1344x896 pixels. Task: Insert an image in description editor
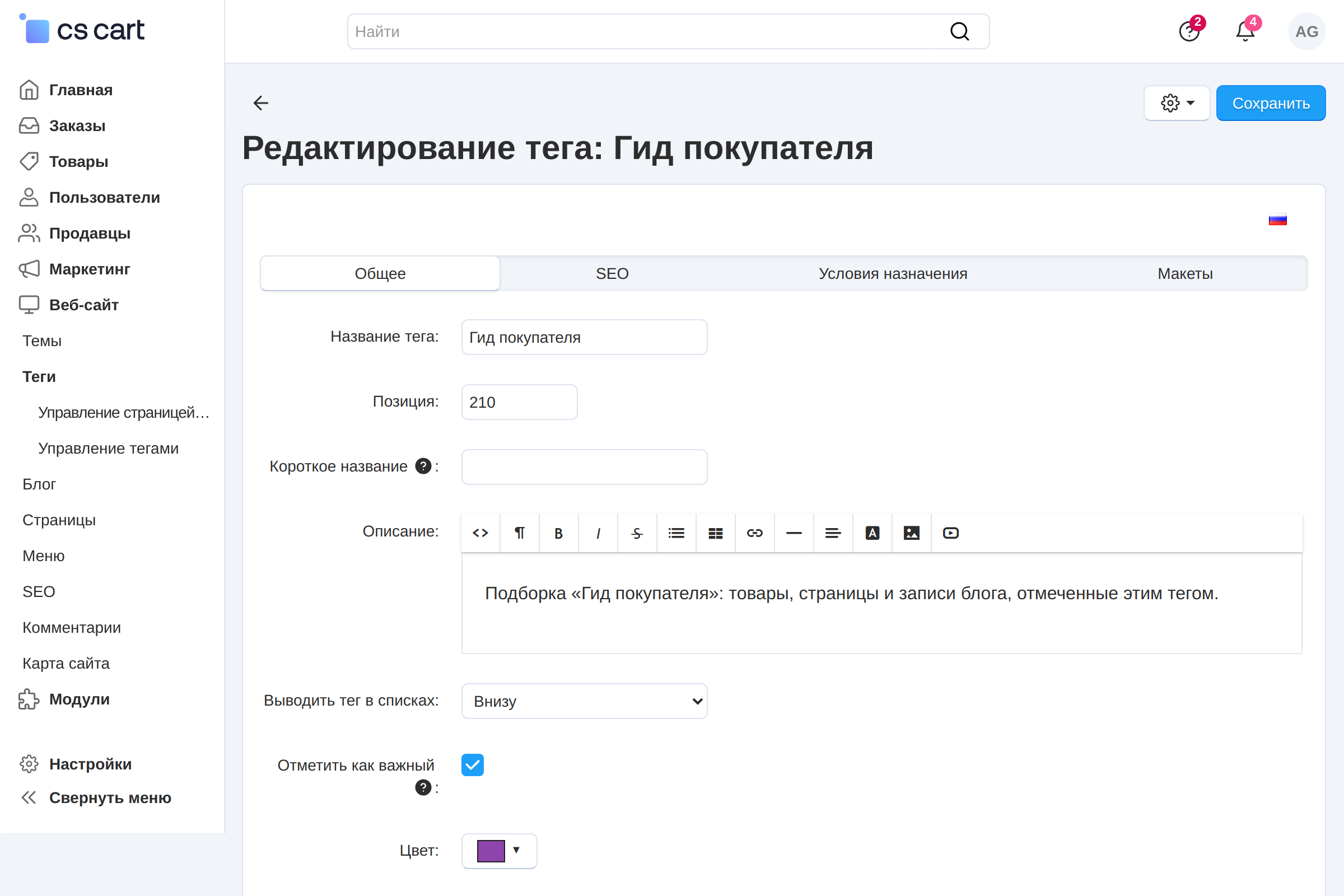point(912,533)
